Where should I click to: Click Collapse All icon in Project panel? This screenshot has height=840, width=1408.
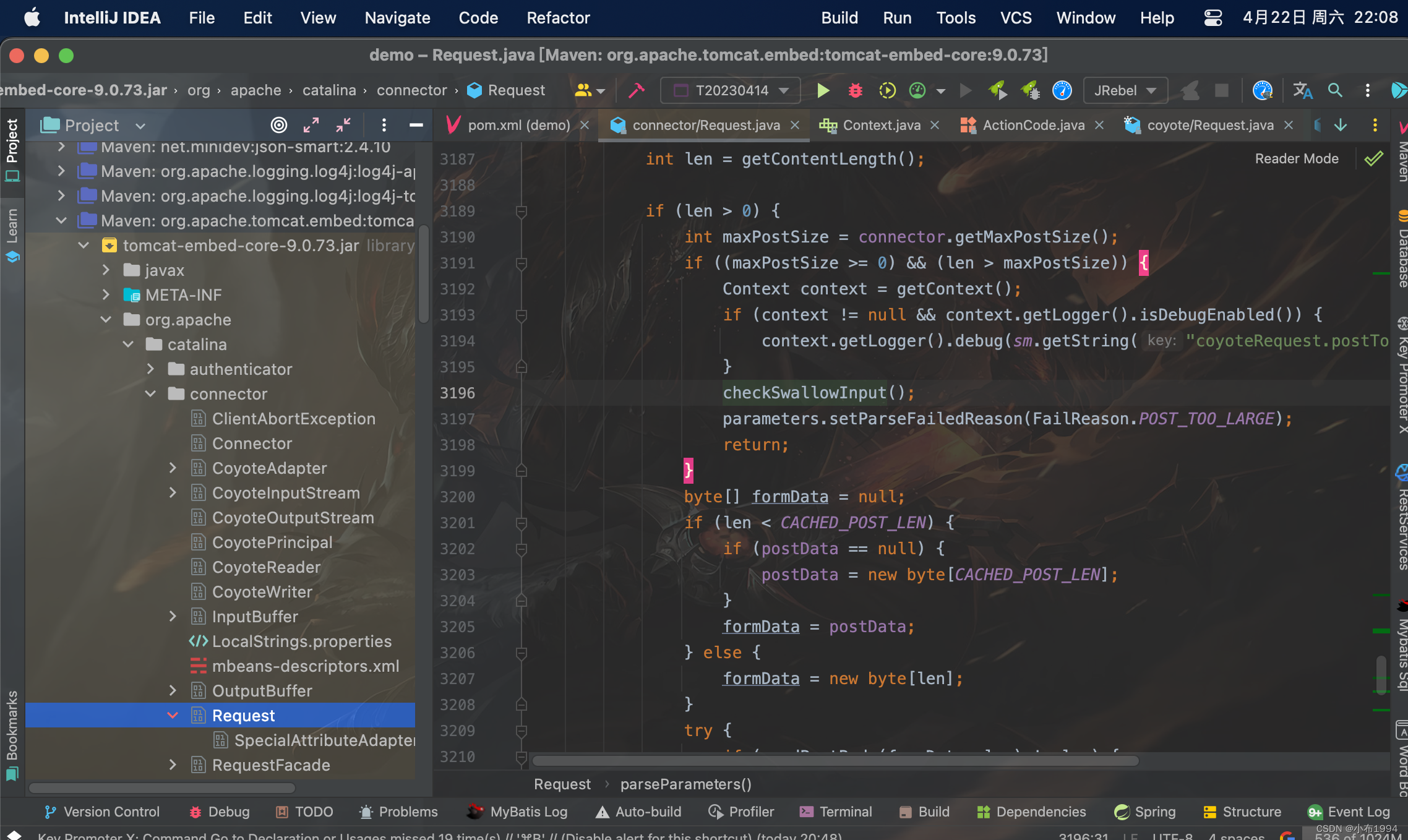343,126
